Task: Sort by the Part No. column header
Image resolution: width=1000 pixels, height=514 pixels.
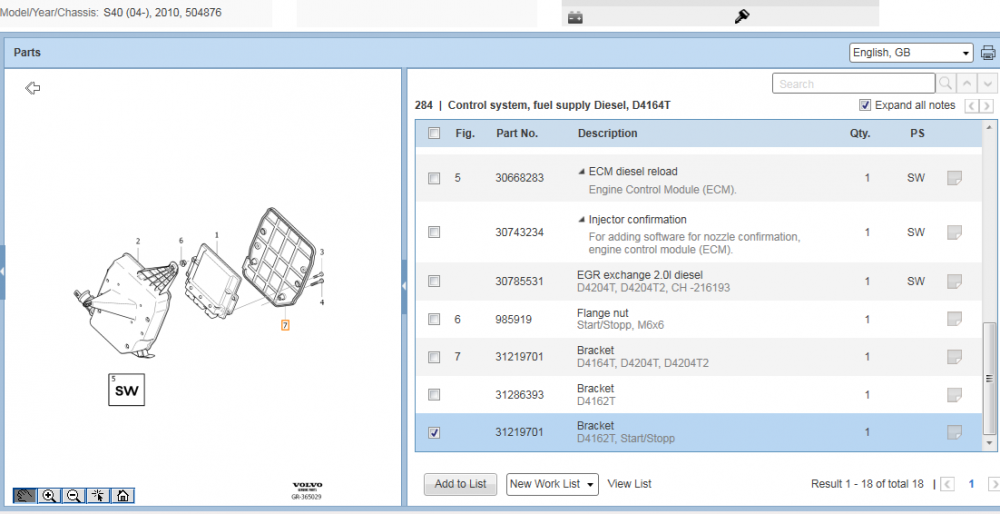Action: click(517, 133)
